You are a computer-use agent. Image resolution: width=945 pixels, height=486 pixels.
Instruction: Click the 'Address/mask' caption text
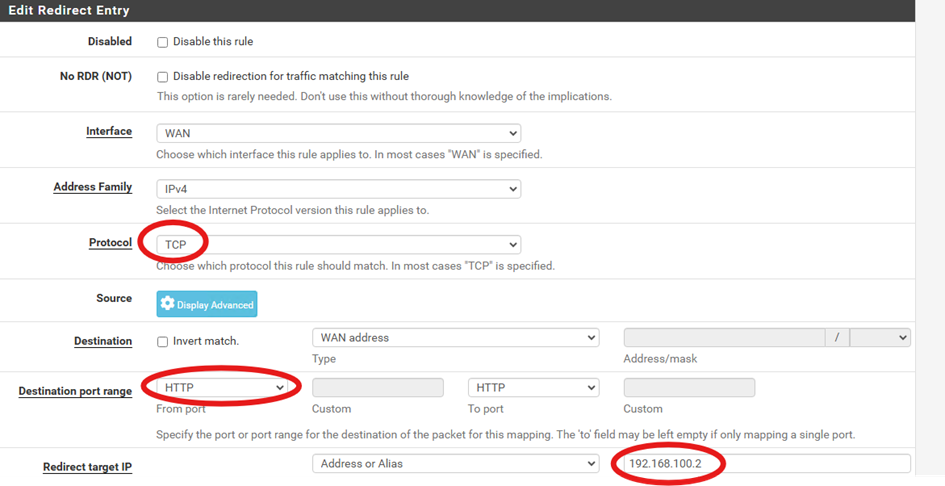point(660,359)
